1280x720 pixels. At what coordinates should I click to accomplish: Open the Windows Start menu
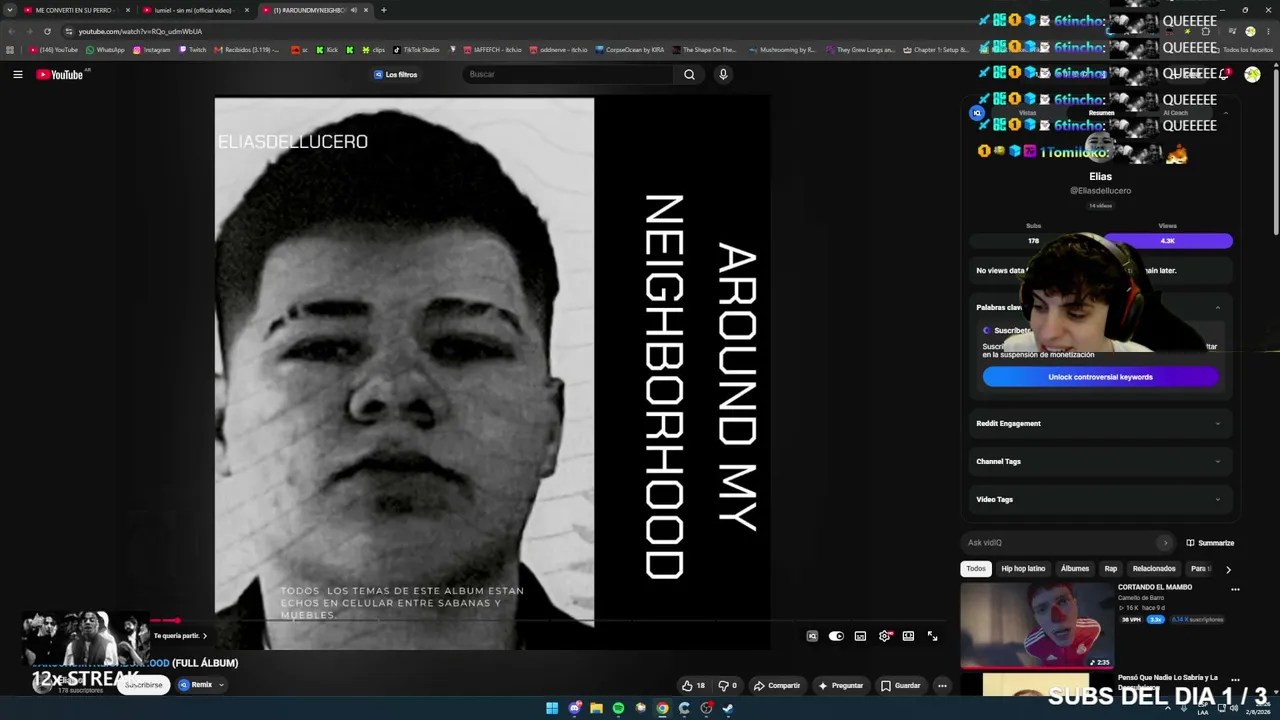[552, 708]
